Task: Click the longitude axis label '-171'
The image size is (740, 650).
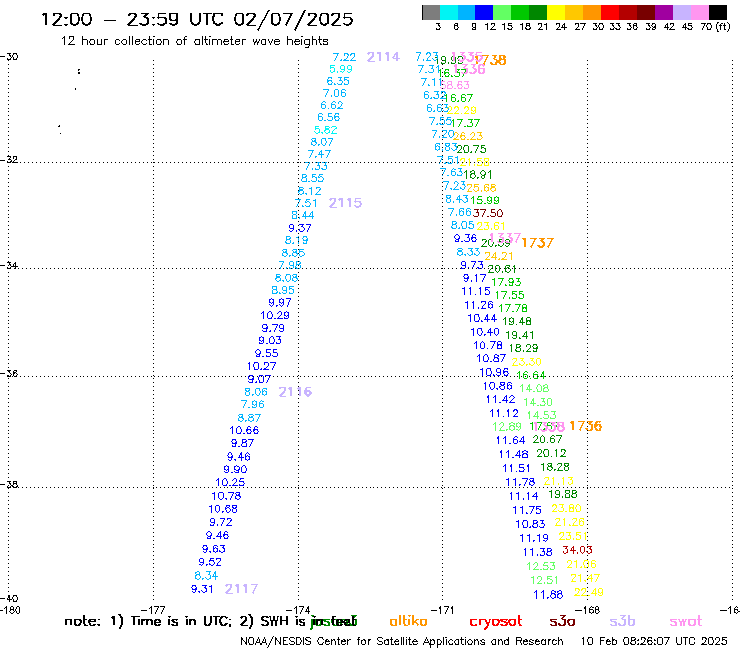Action: click(x=443, y=610)
